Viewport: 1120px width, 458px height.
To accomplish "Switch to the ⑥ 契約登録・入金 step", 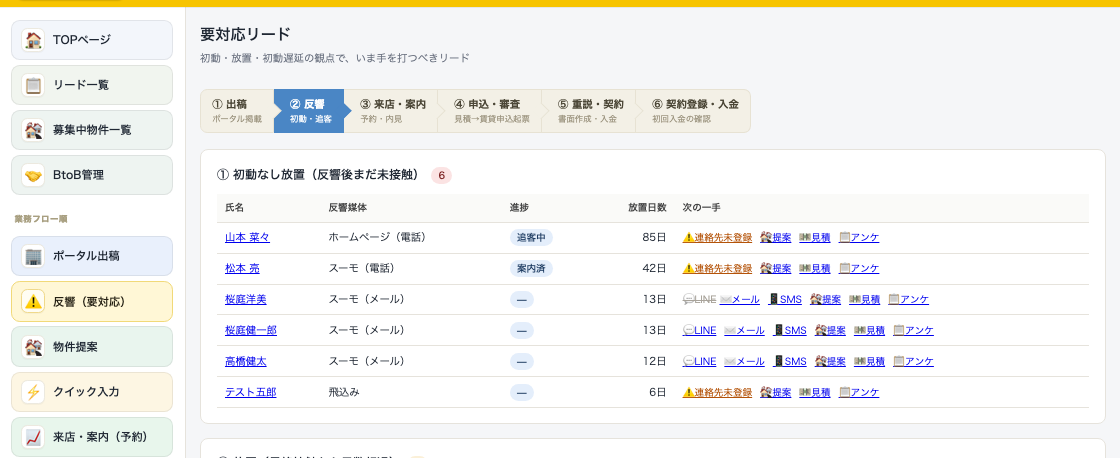I will (695, 111).
